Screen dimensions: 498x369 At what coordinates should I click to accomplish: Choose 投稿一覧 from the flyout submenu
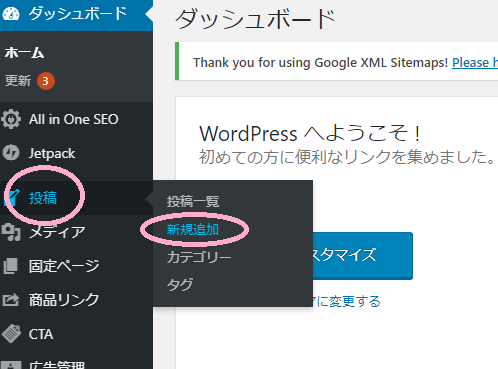pos(193,201)
